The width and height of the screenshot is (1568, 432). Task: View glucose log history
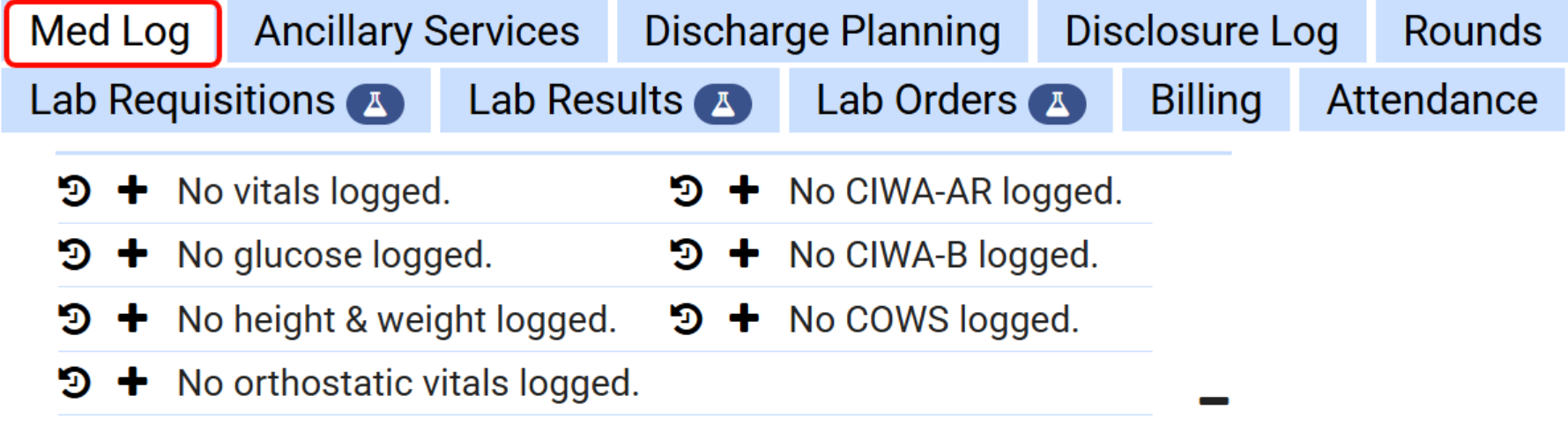(x=75, y=255)
